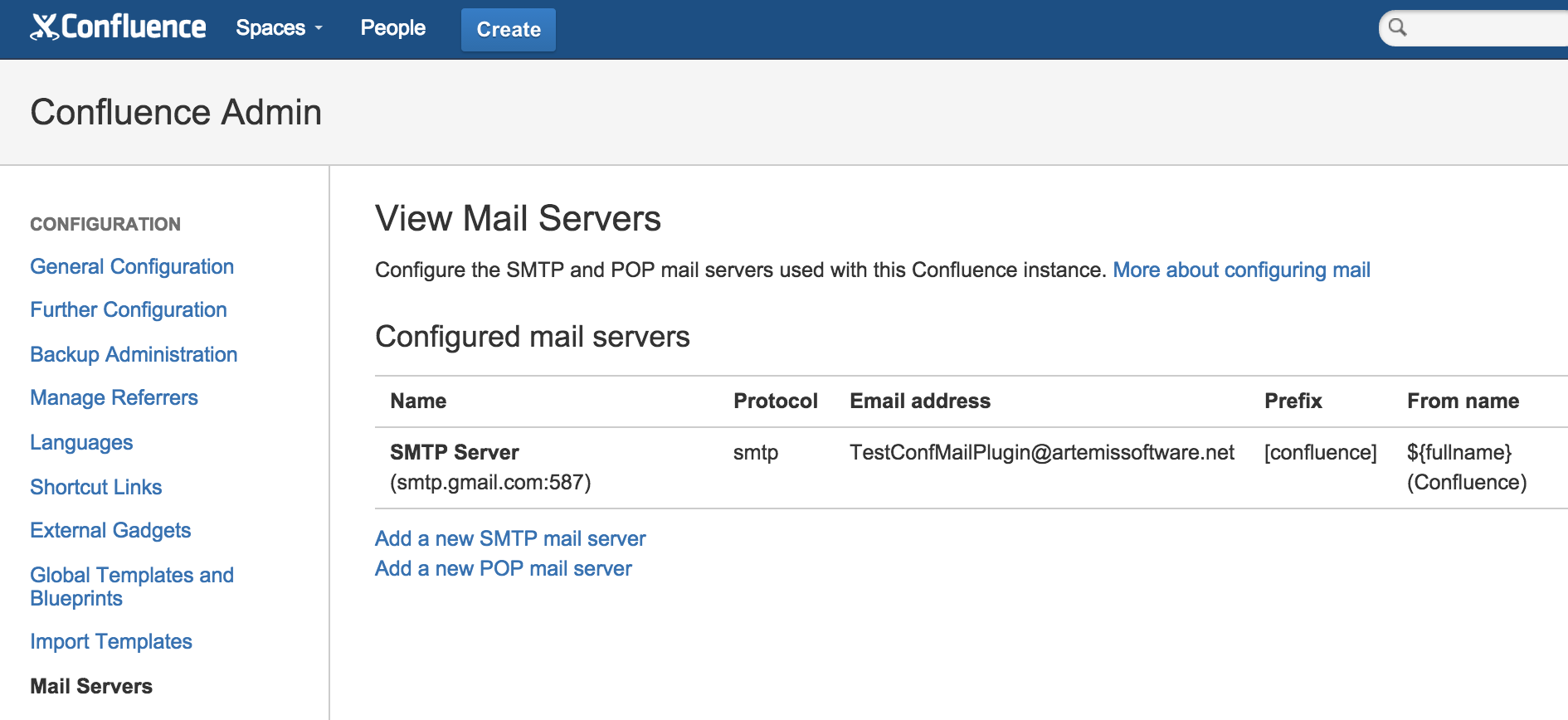The height and width of the screenshot is (720, 1568).
Task: Open Import Templates
Action: tap(111, 641)
